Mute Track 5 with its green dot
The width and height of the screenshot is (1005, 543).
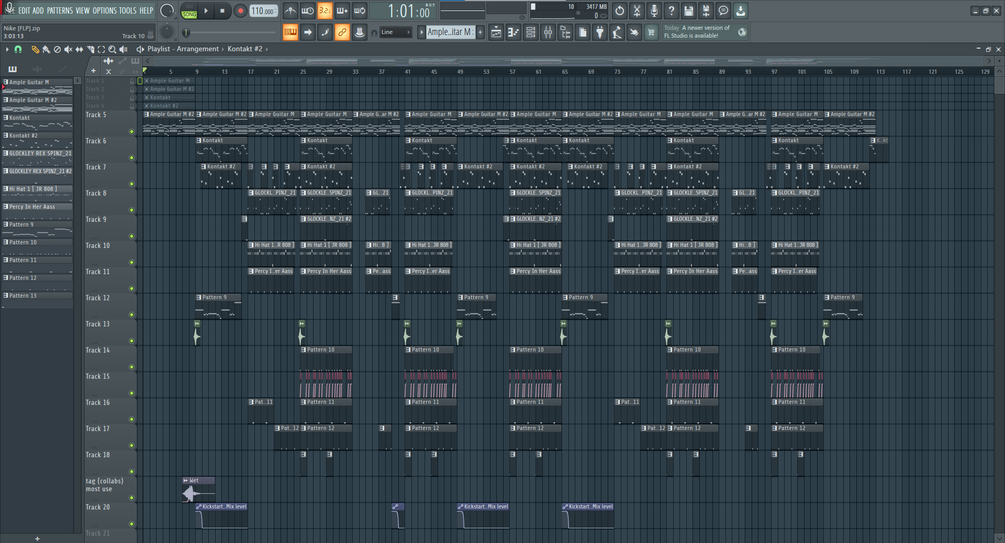(x=132, y=131)
